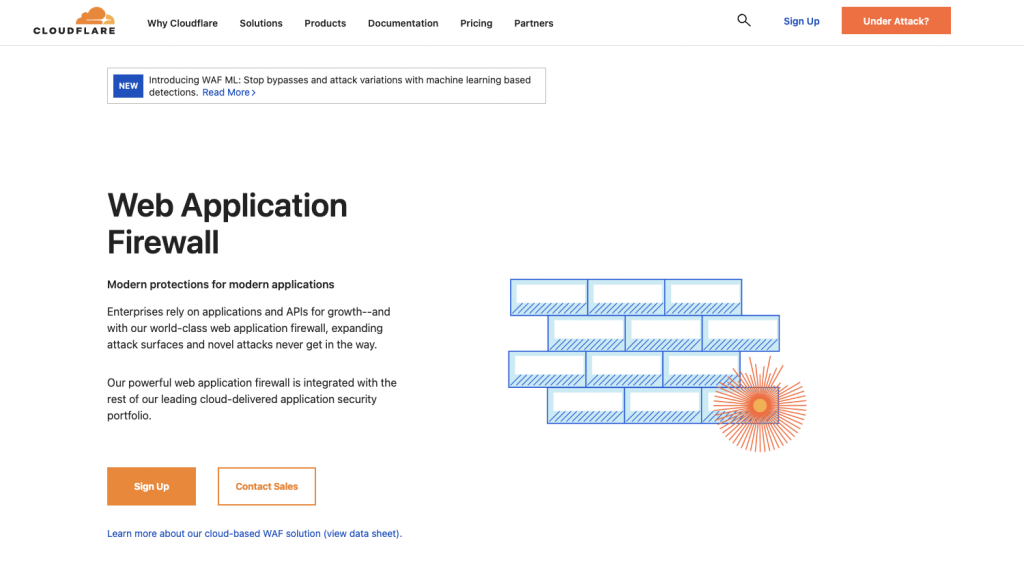The image size is (1024, 567).
Task: Click the Under Attack? button
Action: click(896, 21)
